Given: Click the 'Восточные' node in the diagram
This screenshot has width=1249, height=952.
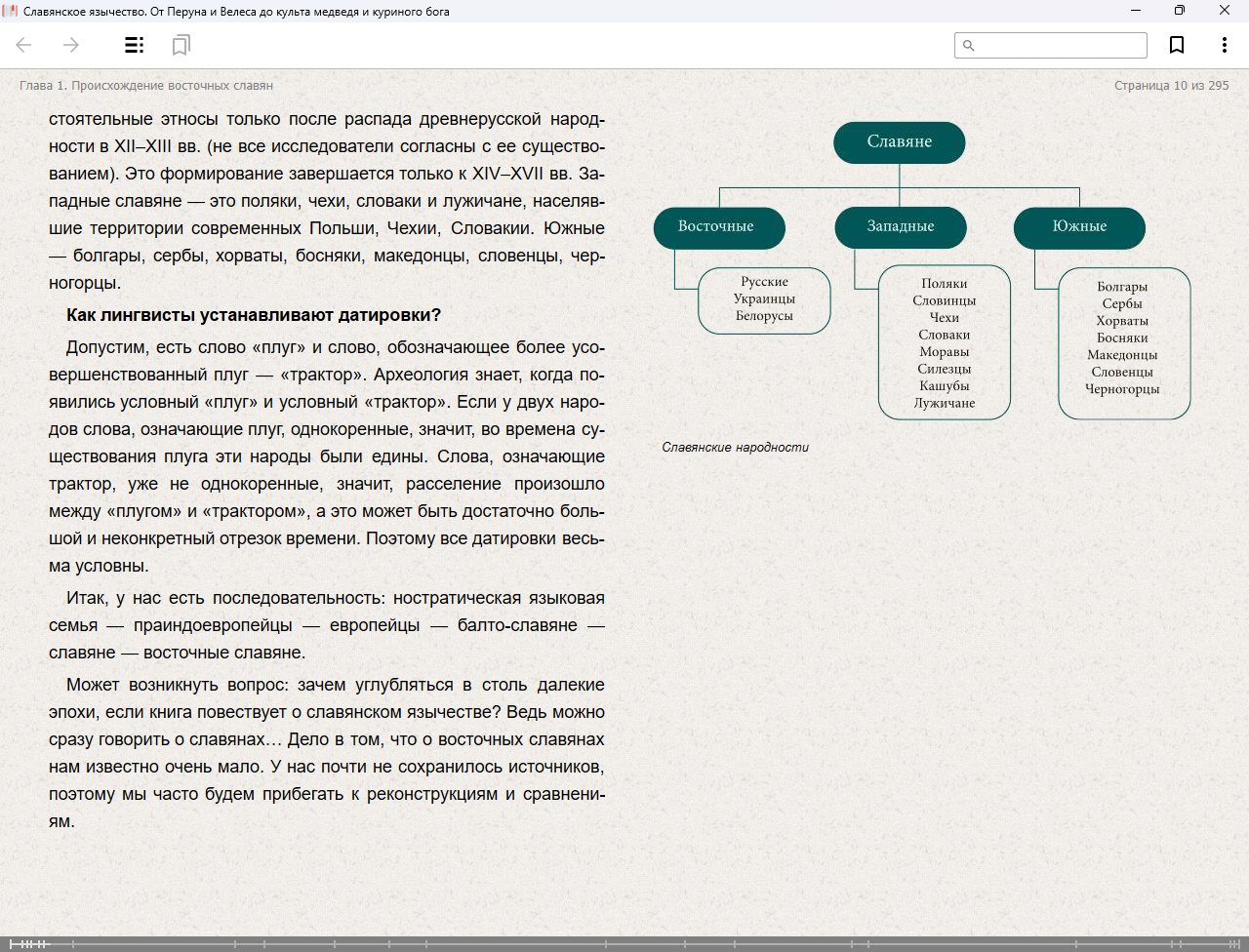Looking at the screenshot, I should [718, 227].
